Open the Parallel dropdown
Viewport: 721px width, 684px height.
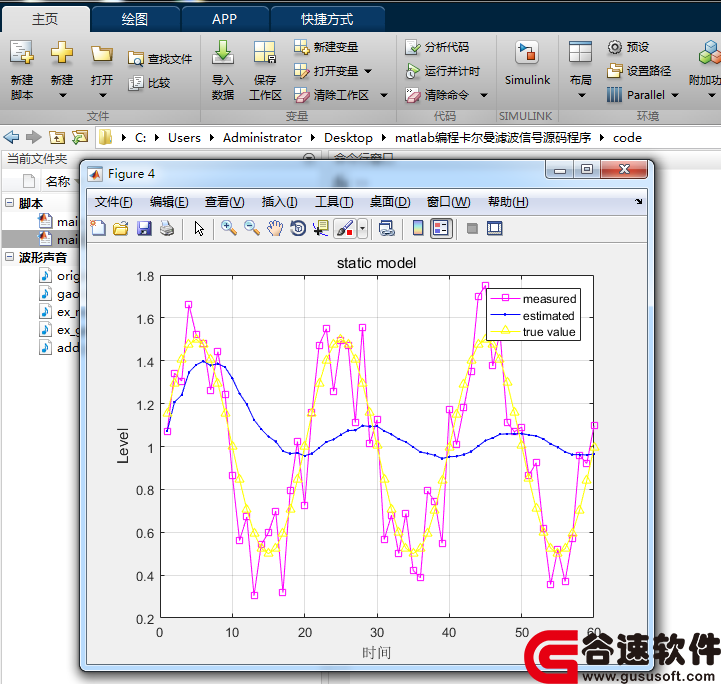pos(643,95)
